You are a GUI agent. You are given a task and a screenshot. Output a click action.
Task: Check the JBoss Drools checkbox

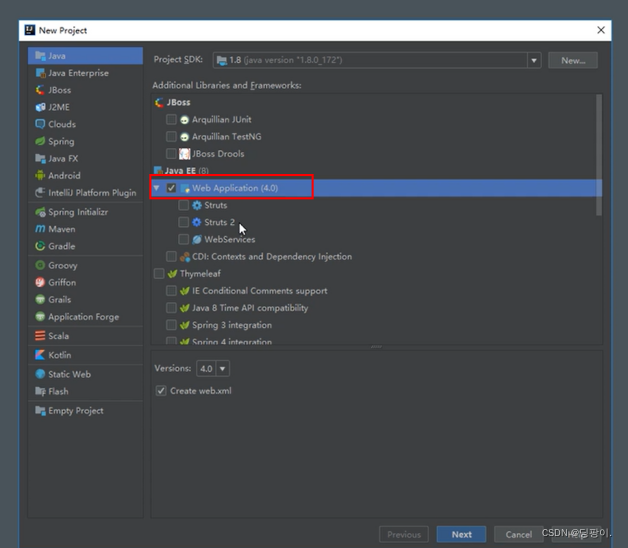(x=171, y=154)
